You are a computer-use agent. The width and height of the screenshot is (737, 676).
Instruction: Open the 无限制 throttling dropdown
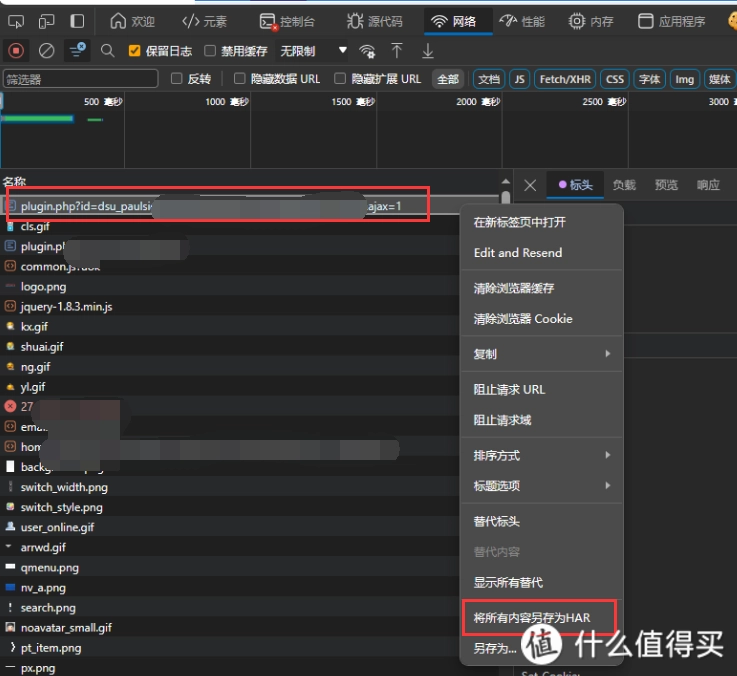coord(313,51)
